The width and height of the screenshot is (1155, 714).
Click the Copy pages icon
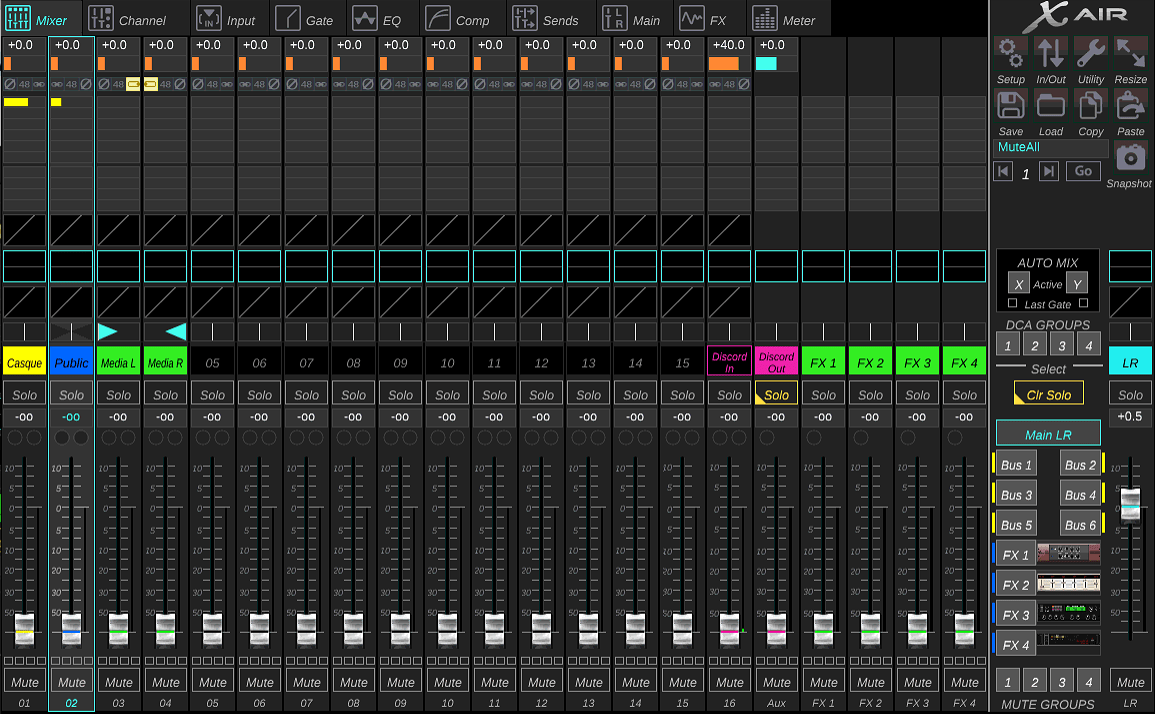point(1090,106)
